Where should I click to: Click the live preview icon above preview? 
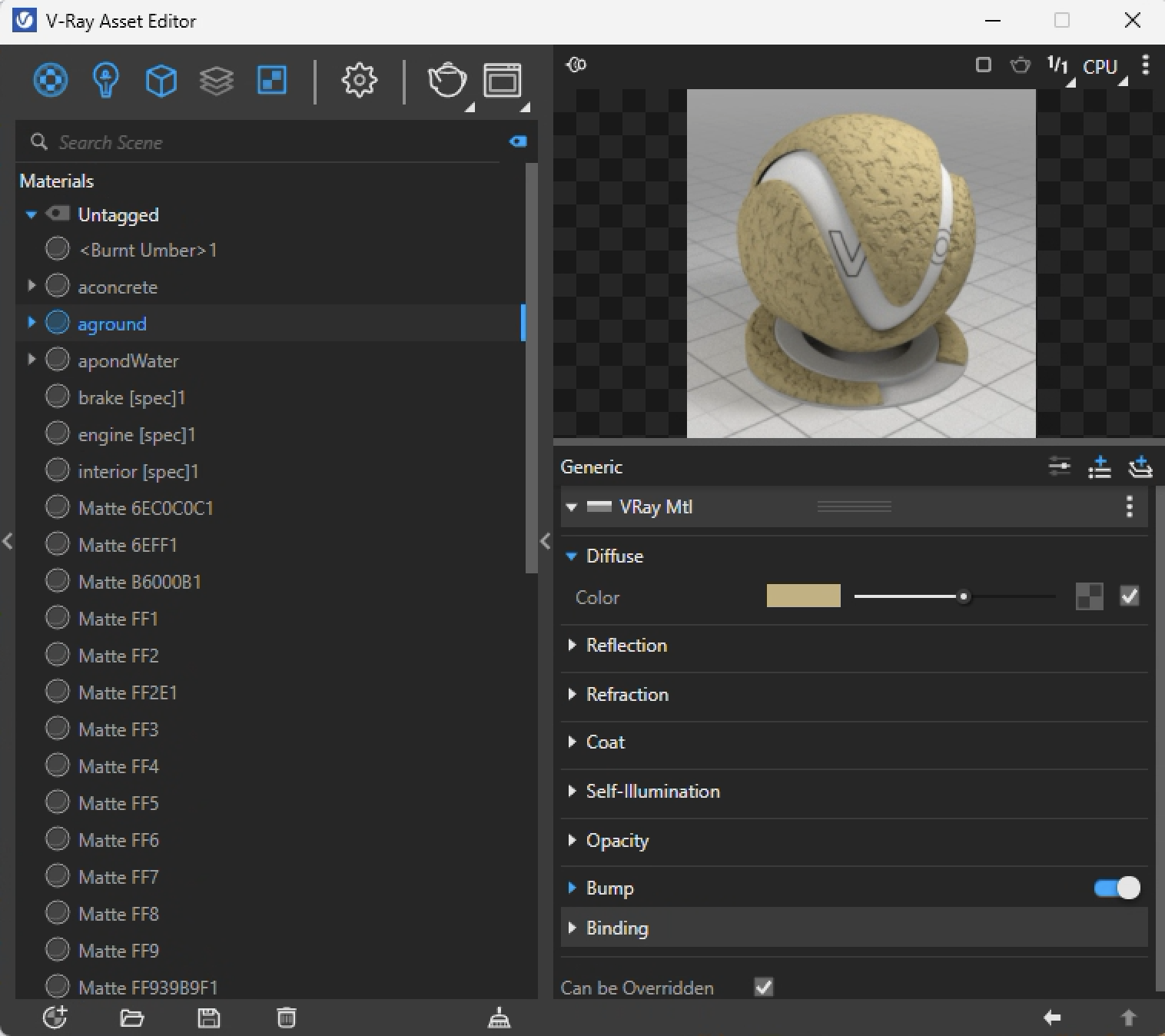pyautogui.click(x=576, y=65)
